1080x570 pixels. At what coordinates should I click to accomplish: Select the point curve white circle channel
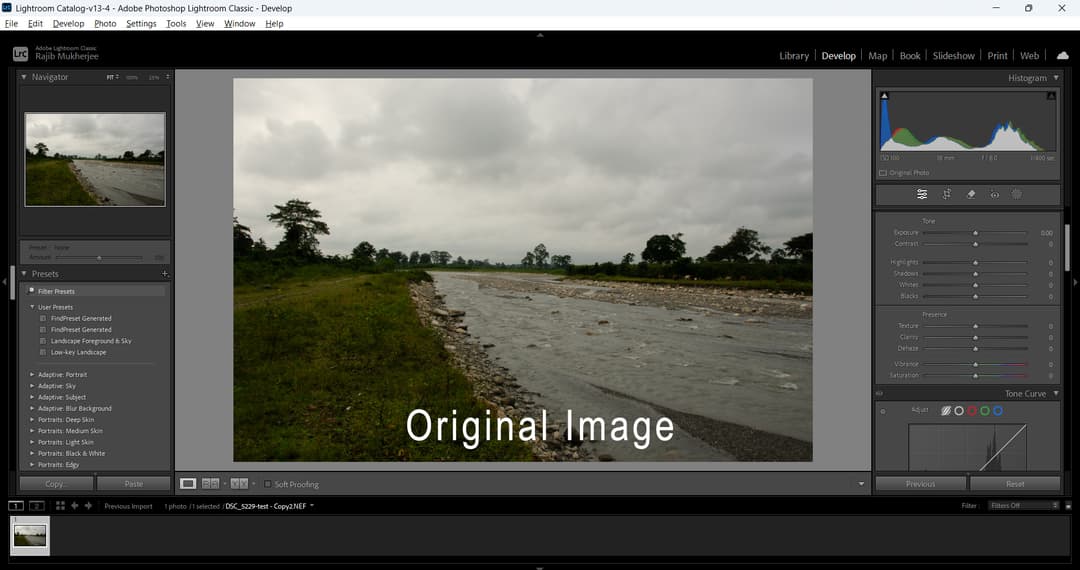coord(959,411)
